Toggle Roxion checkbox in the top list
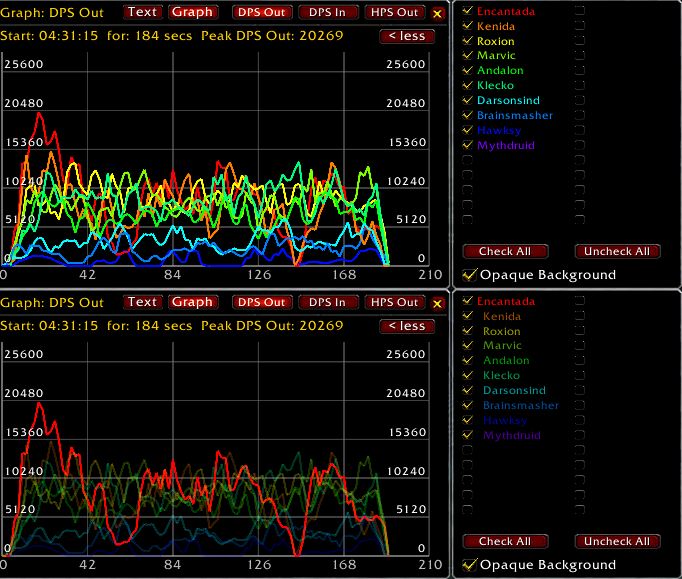682x579 pixels. tap(467, 42)
